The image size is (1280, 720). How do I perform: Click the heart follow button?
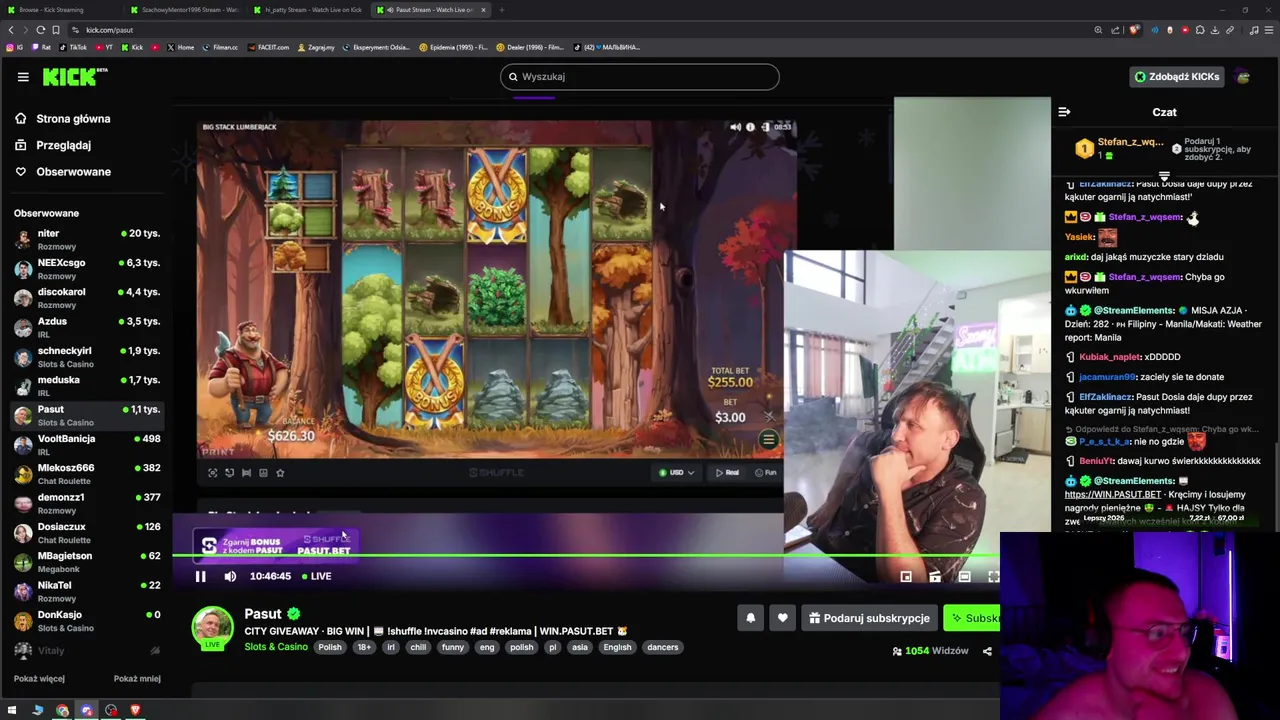[x=783, y=618]
